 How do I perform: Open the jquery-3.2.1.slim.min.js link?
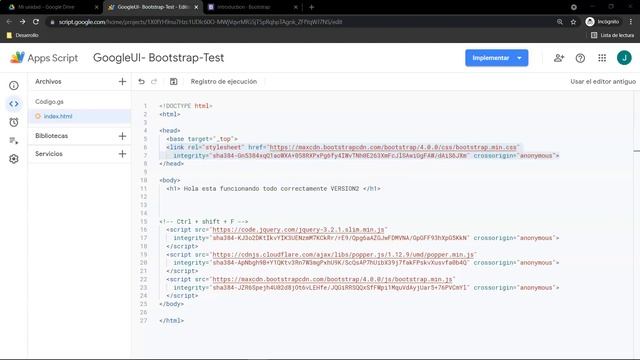(298, 229)
